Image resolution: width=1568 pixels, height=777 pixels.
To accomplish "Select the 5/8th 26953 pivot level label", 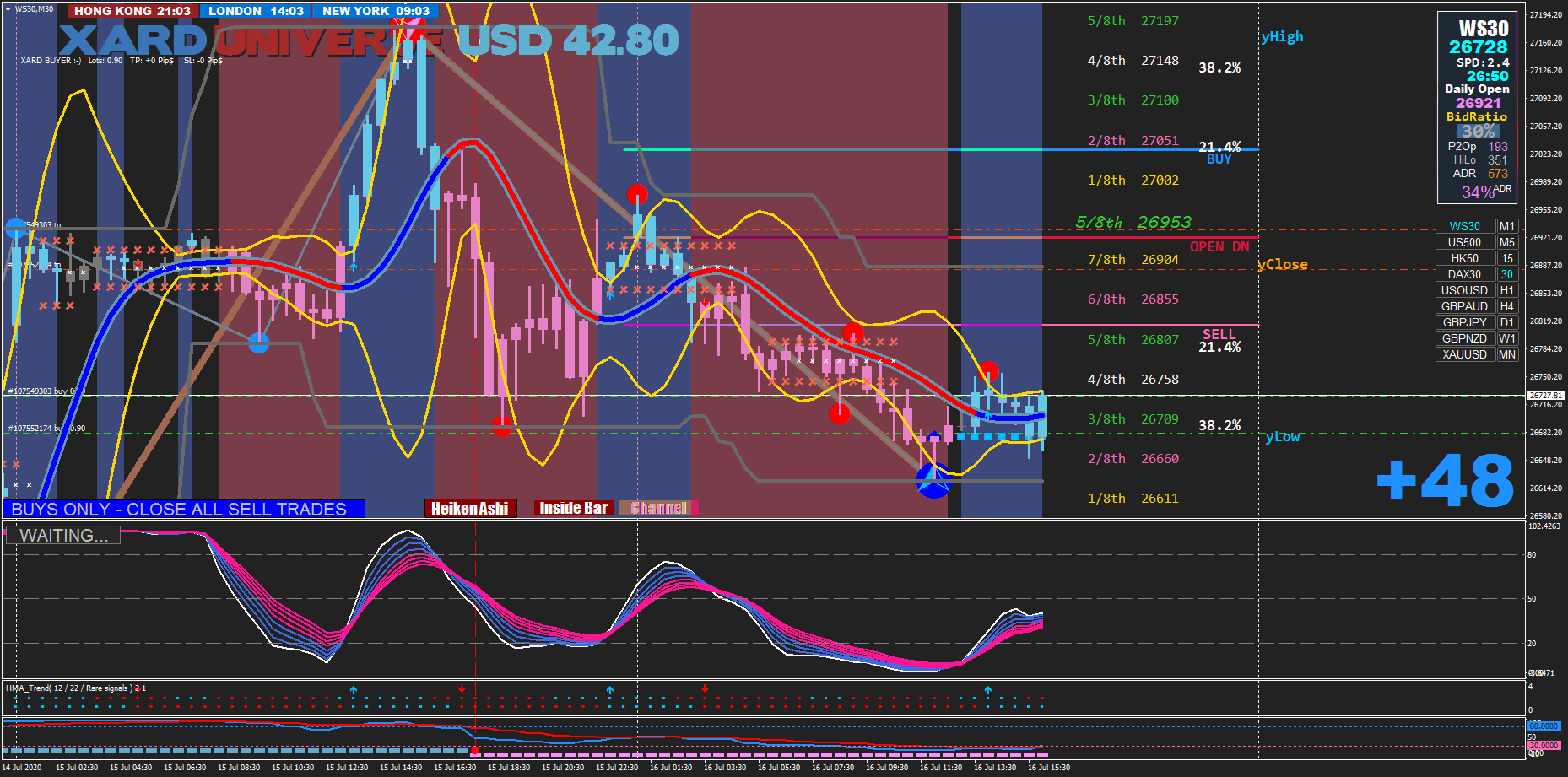I will 1133,222.
